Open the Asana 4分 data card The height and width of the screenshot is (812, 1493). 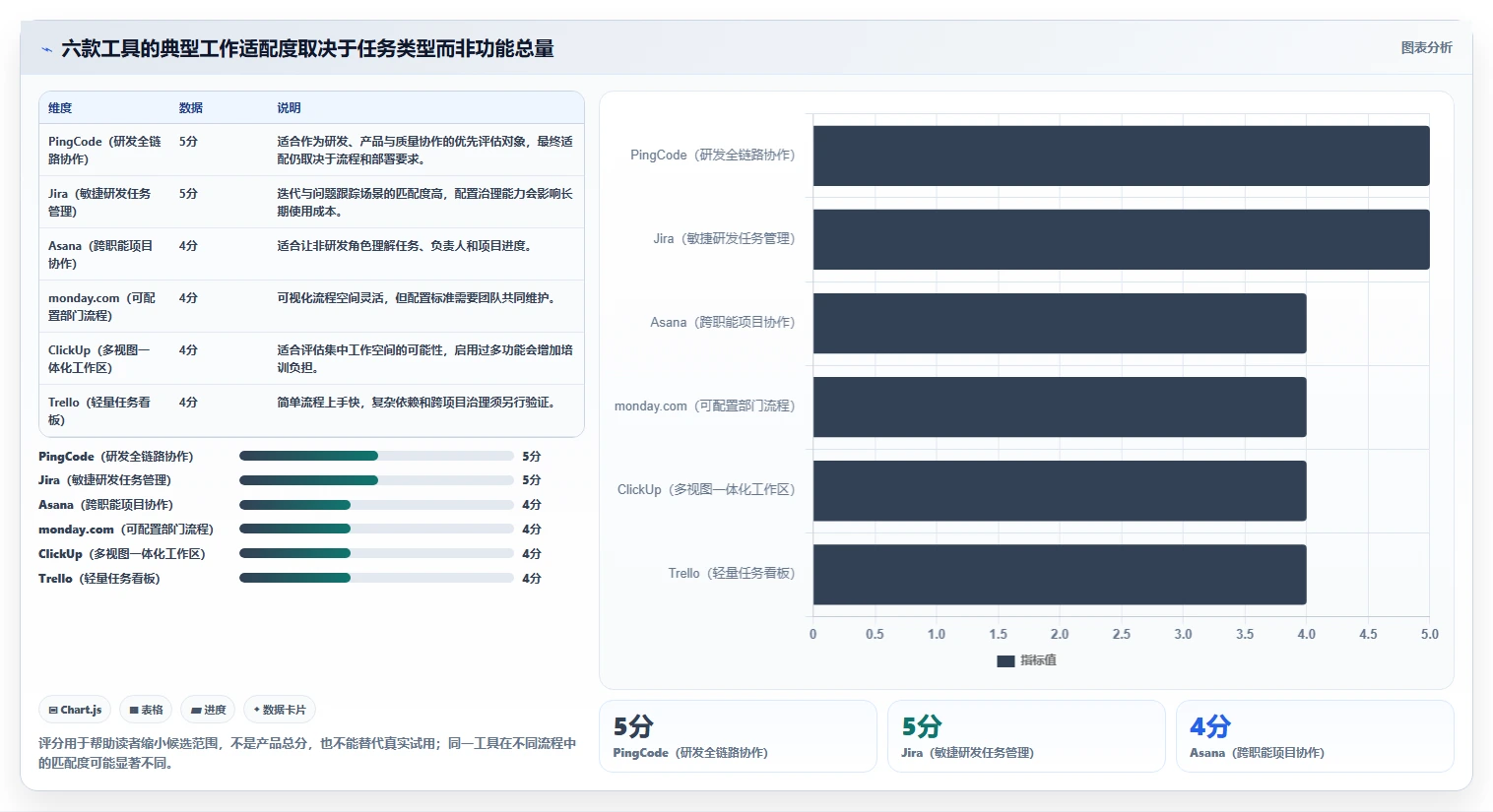[1315, 736]
